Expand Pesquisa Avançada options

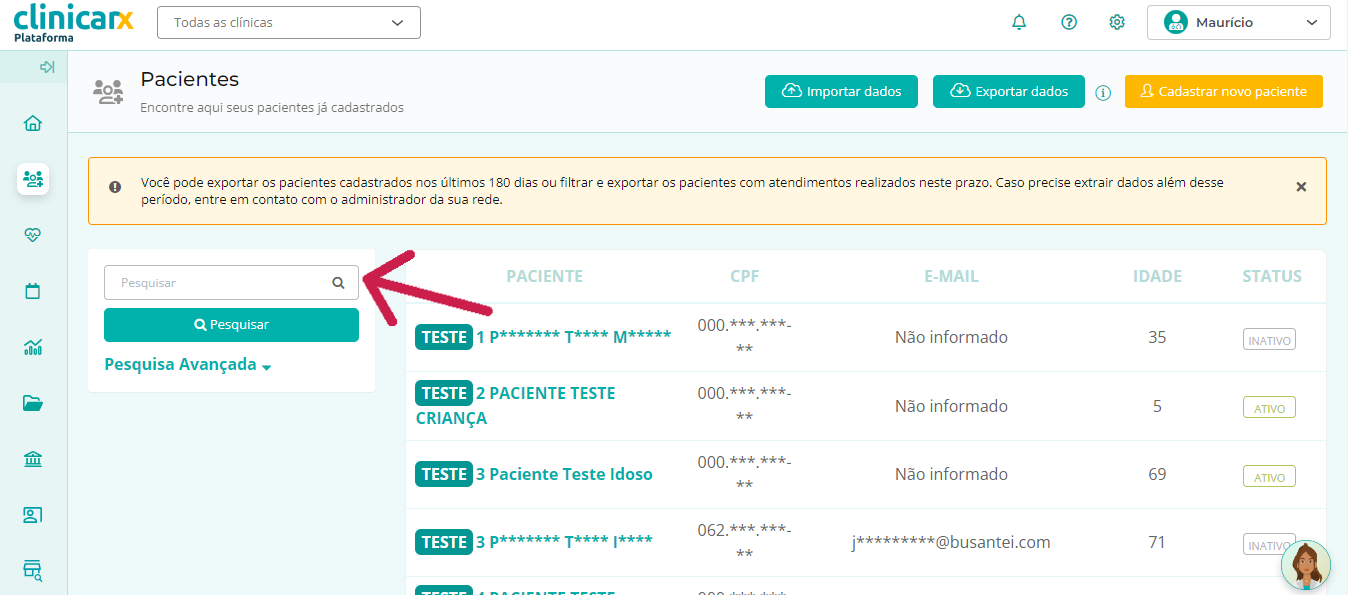tap(188, 365)
